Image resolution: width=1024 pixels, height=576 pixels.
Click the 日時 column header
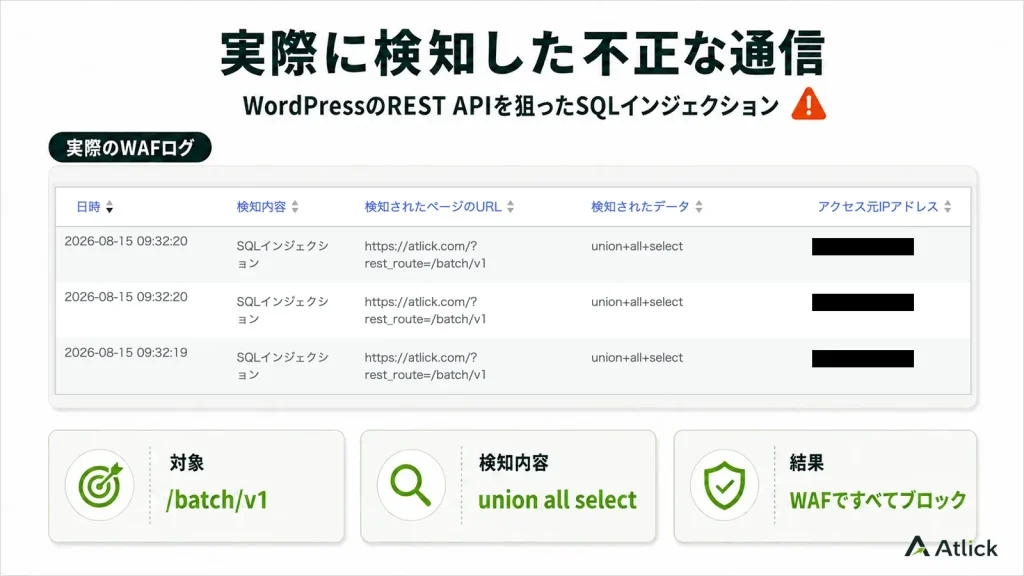click(88, 207)
